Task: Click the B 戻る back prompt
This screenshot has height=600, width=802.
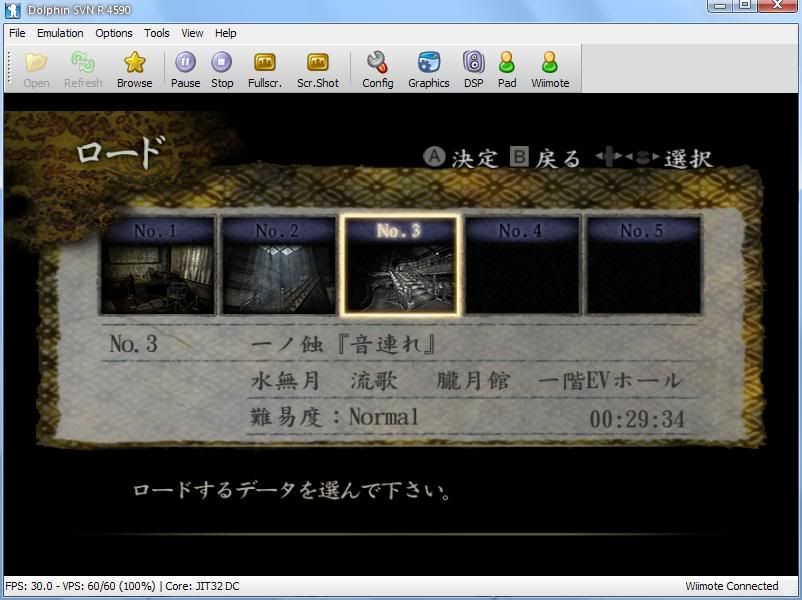Action: click(545, 158)
